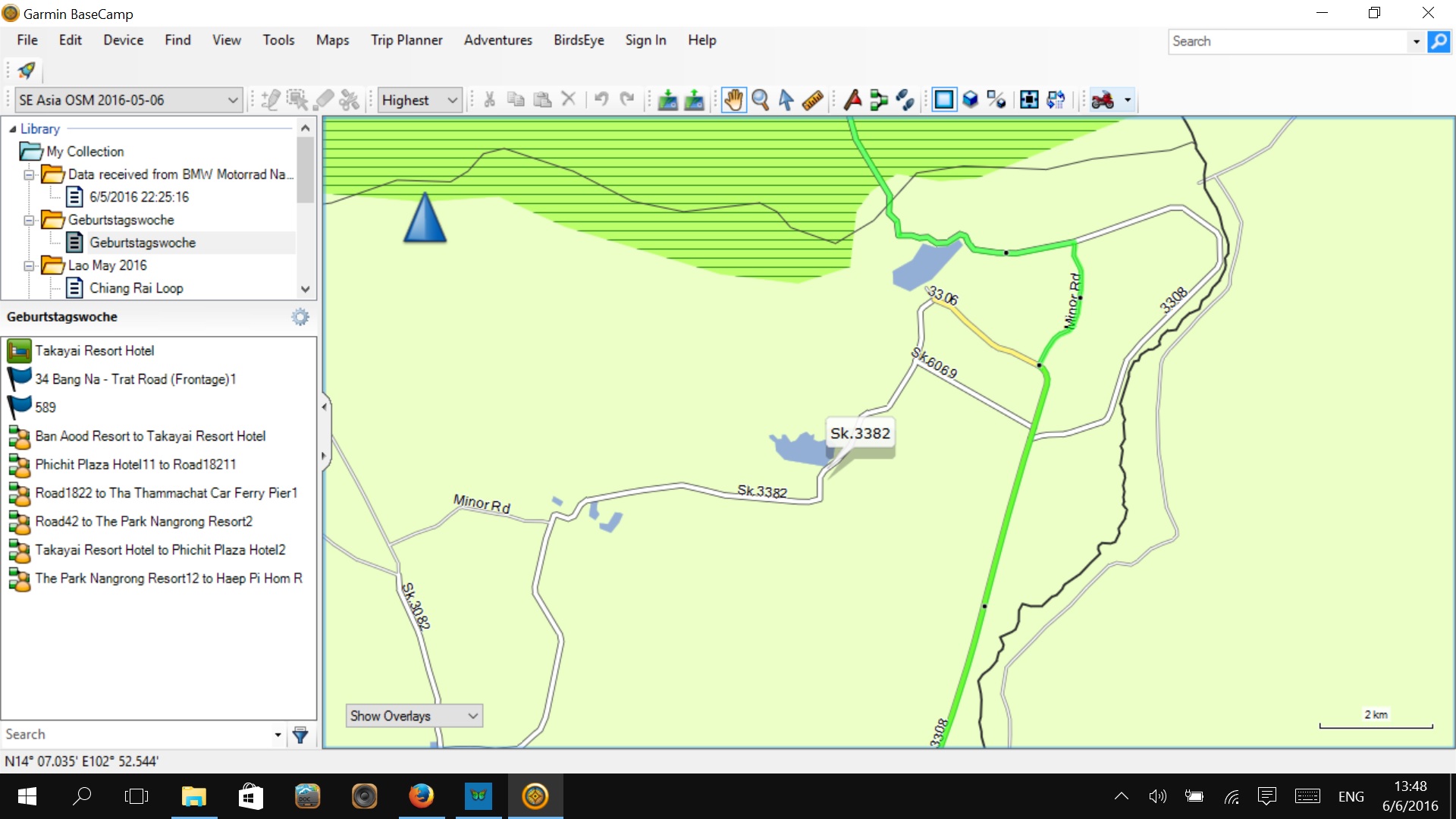Open the Highest detail level dropdown
The image size is (1456, 819).
coord(420,100)
